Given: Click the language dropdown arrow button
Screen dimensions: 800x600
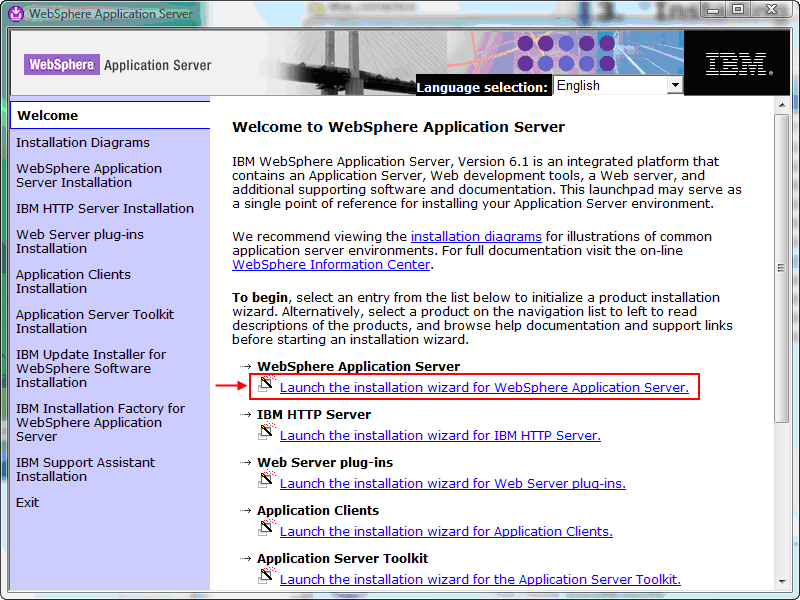Looking at the screenshot, I should point(675,85).
